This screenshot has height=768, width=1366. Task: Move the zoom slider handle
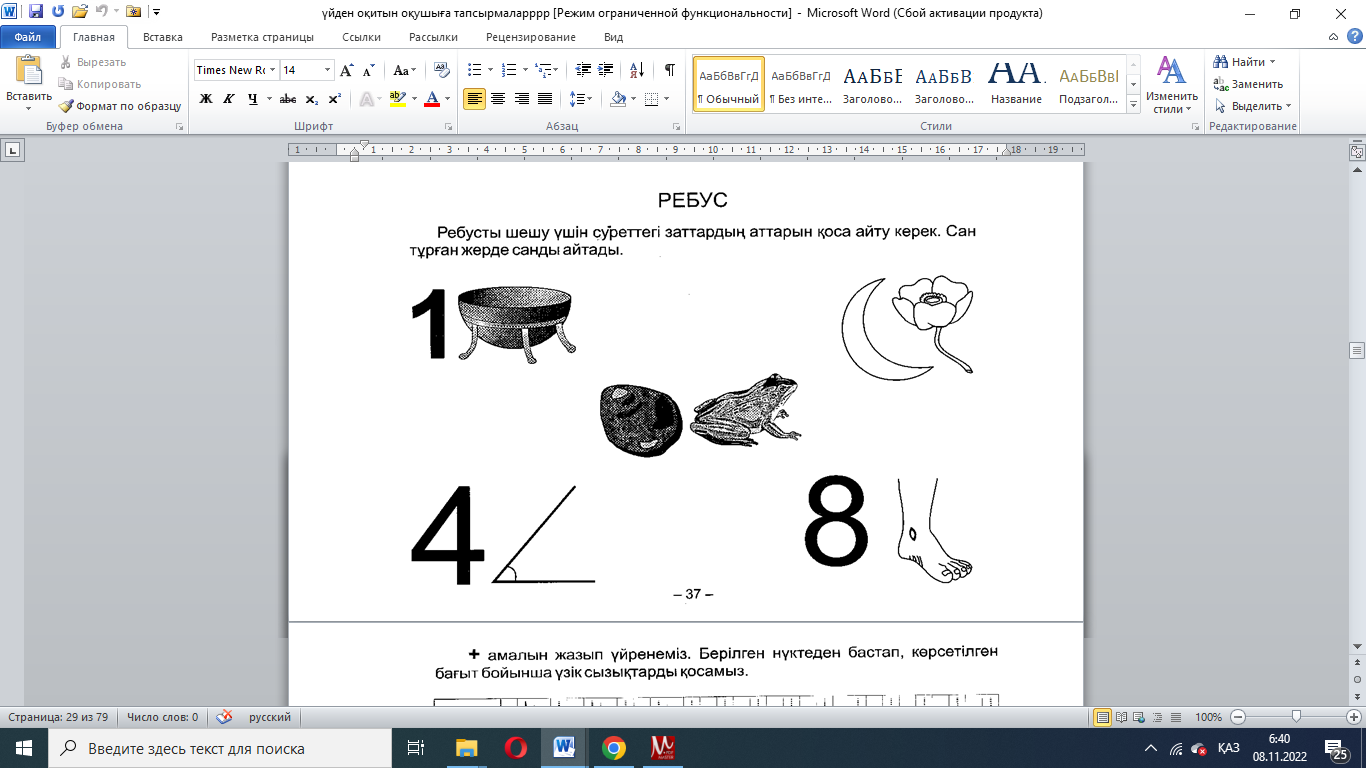point(1296,717)
